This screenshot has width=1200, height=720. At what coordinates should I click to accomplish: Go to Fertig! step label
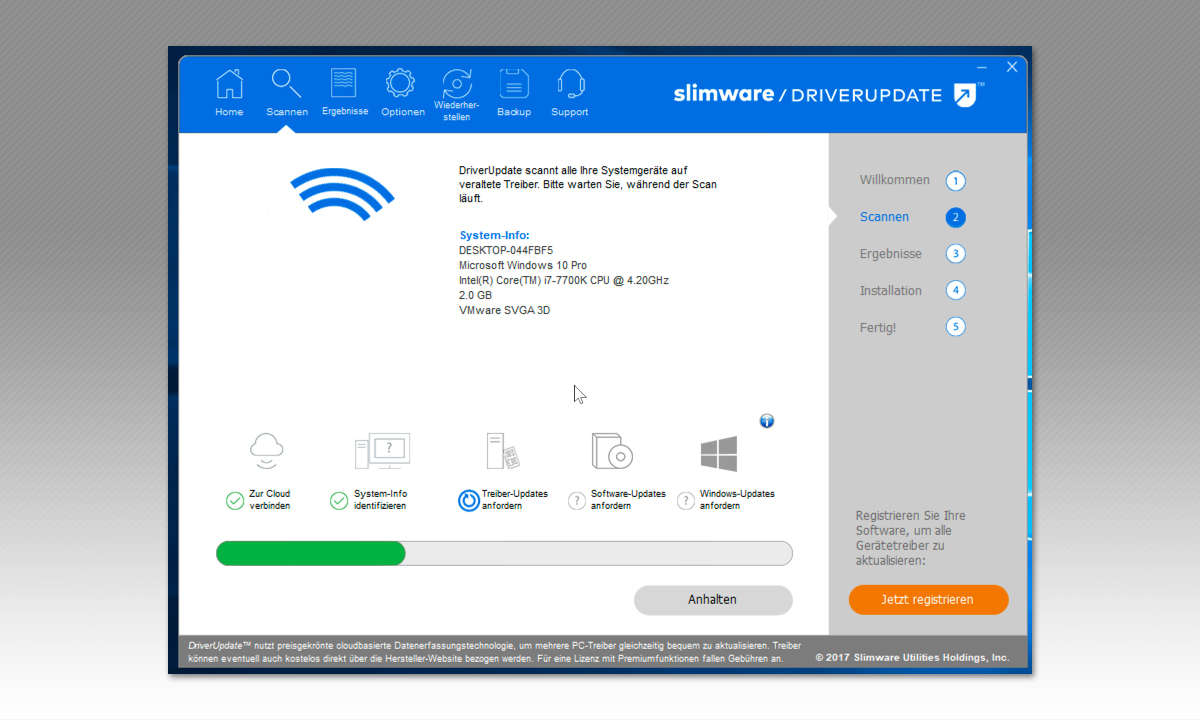tap(878, 327)
